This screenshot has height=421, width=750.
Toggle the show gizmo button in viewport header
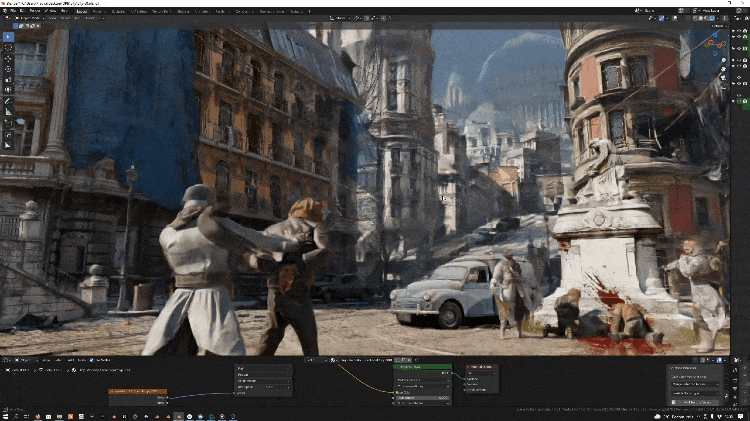[662, 18]
